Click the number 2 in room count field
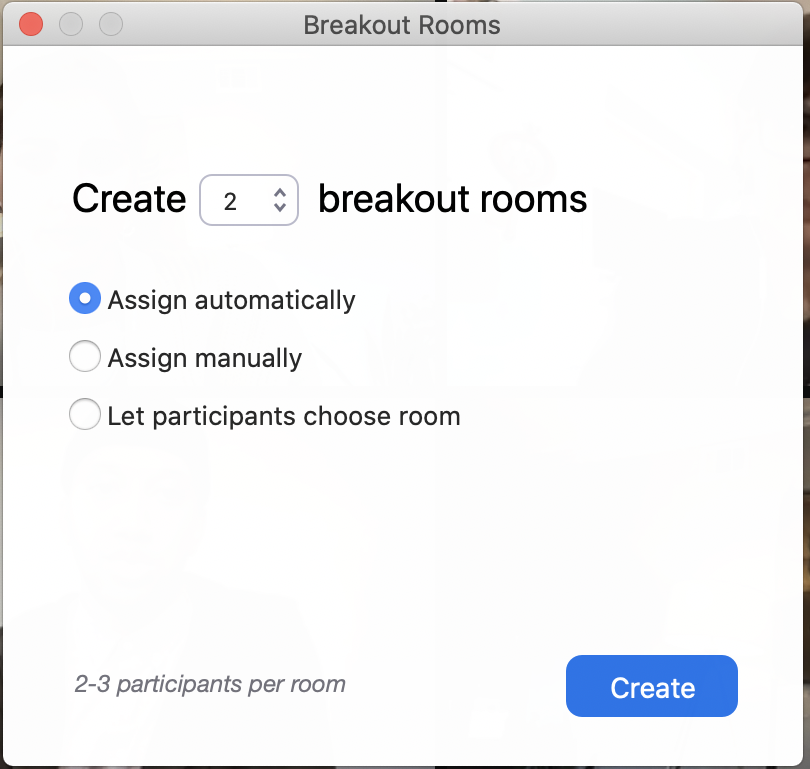 231,202
